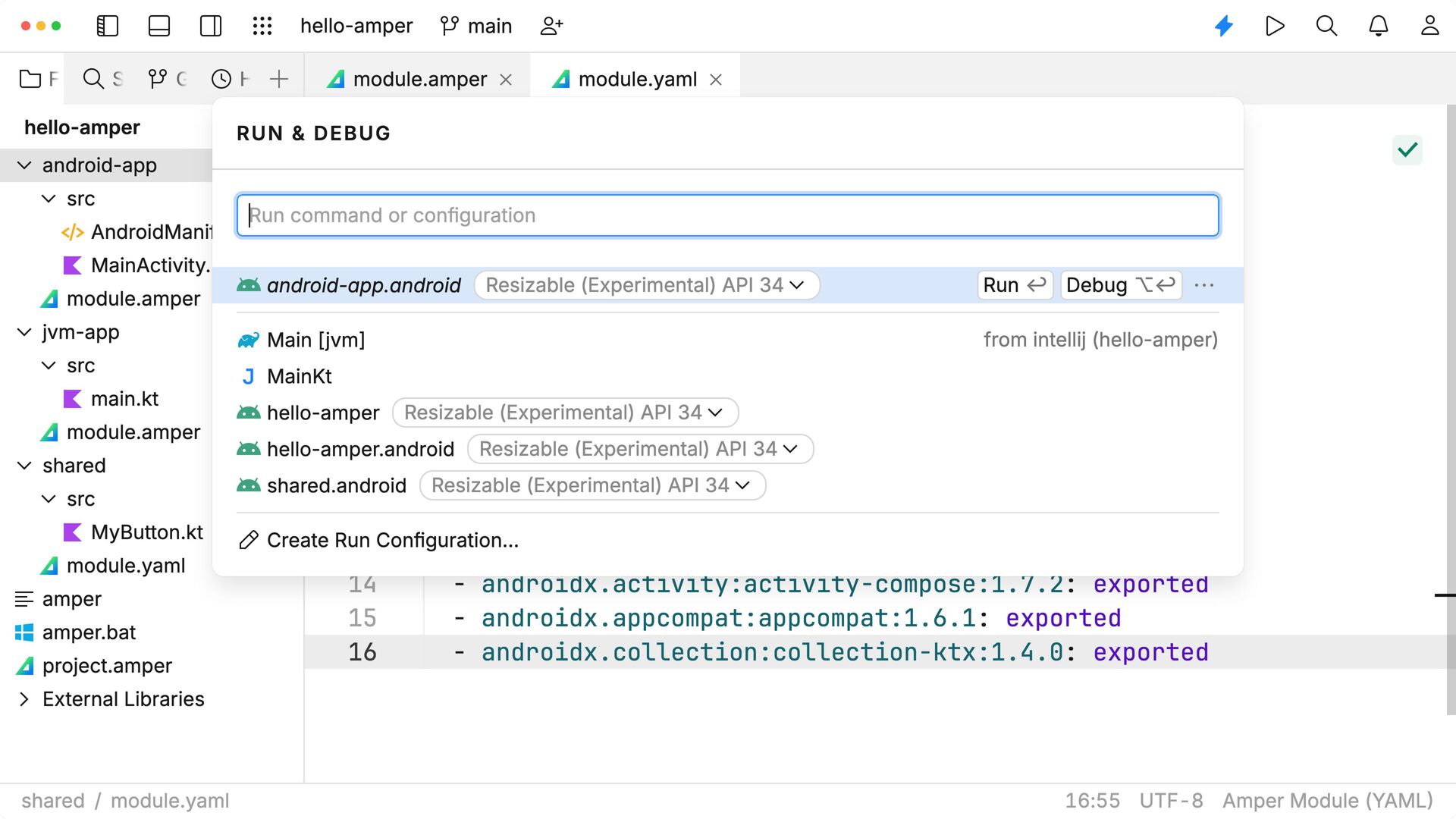Open the apps grid icon
The height and width of the screenshot is (819, 1456).
click(262, 26)
